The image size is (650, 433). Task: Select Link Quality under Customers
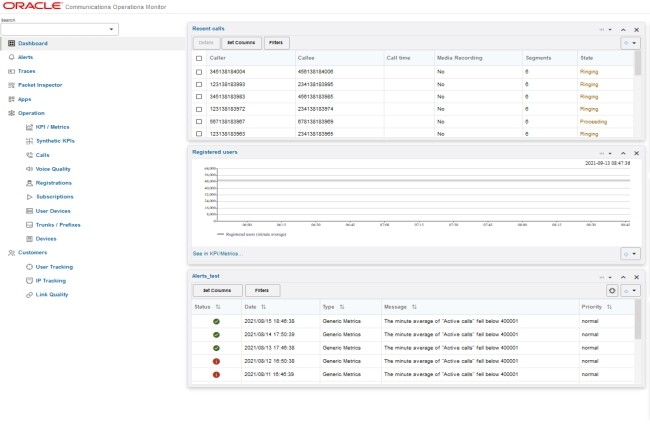(x=52, y=295)
